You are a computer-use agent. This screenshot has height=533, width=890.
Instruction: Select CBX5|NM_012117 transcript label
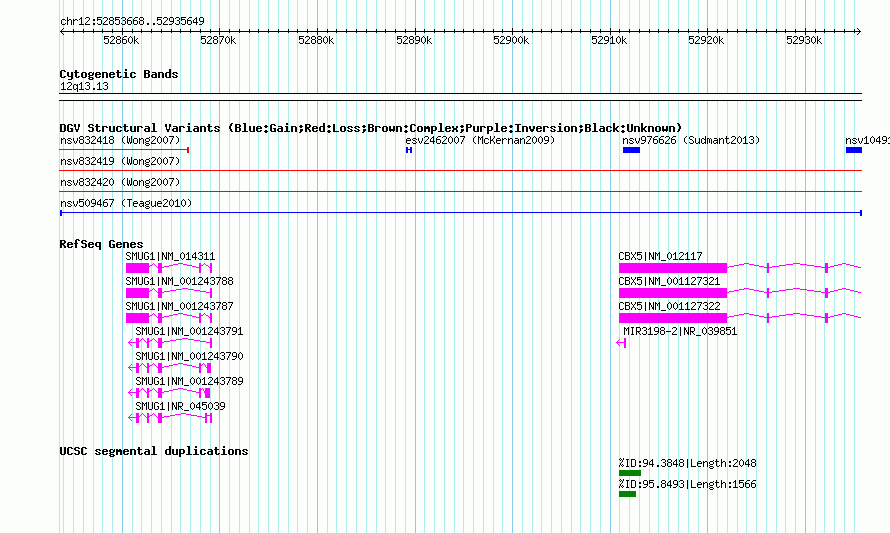[x=660, y=257]
